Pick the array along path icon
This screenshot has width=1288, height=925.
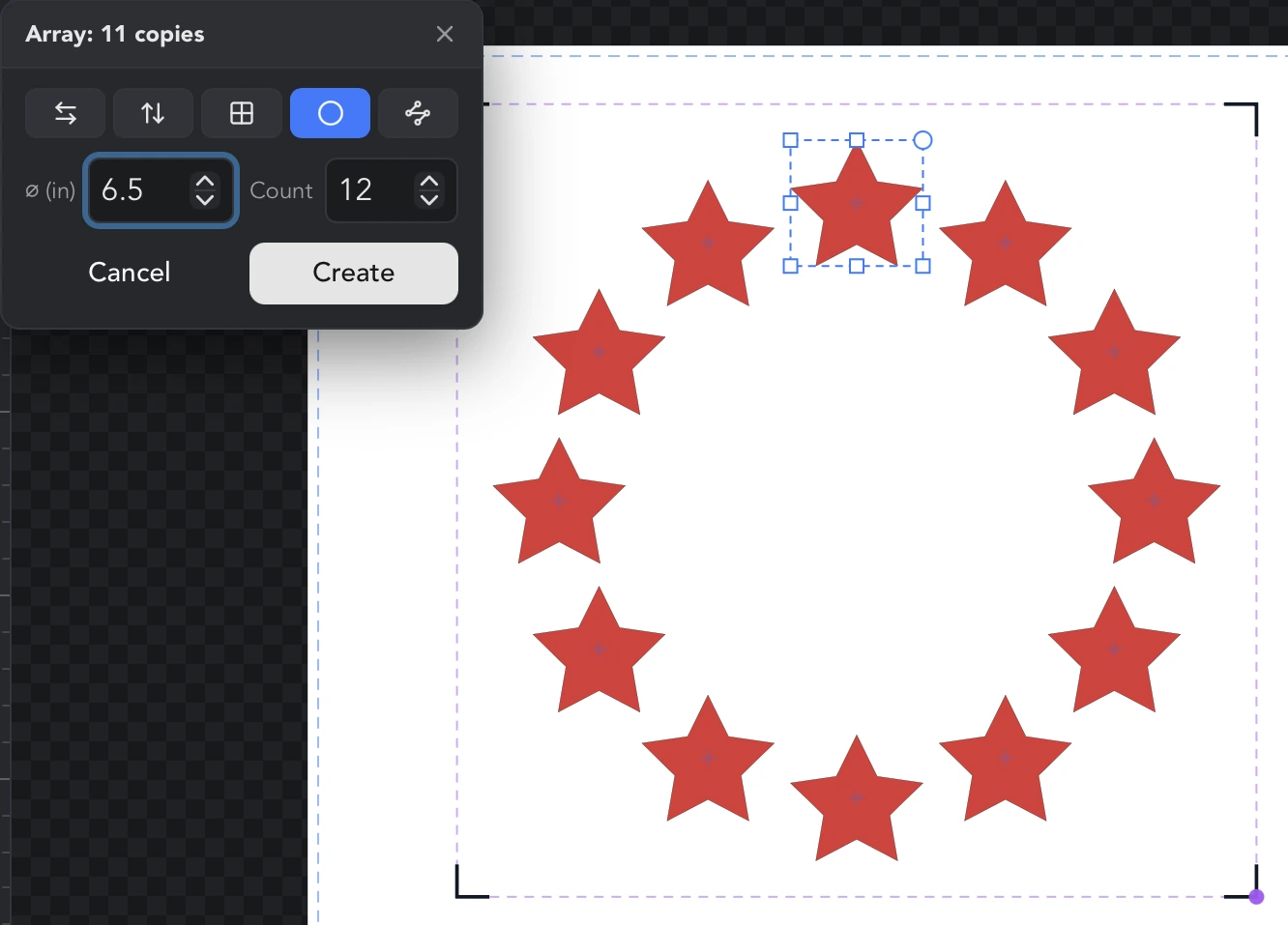[x=418, y=113]
